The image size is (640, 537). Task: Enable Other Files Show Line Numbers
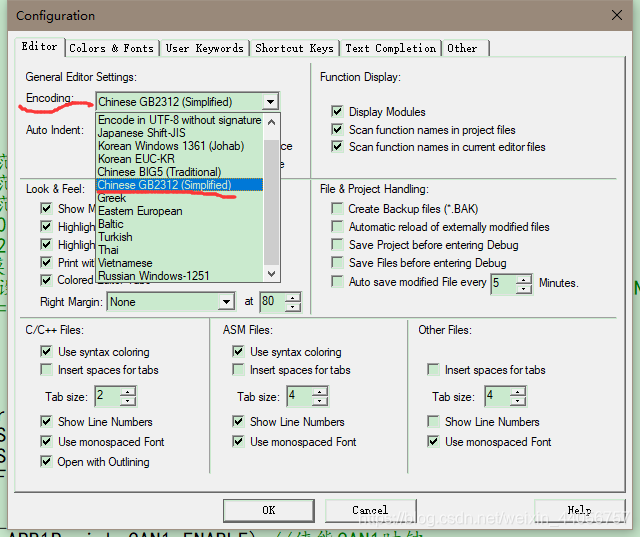click(433, 421)
